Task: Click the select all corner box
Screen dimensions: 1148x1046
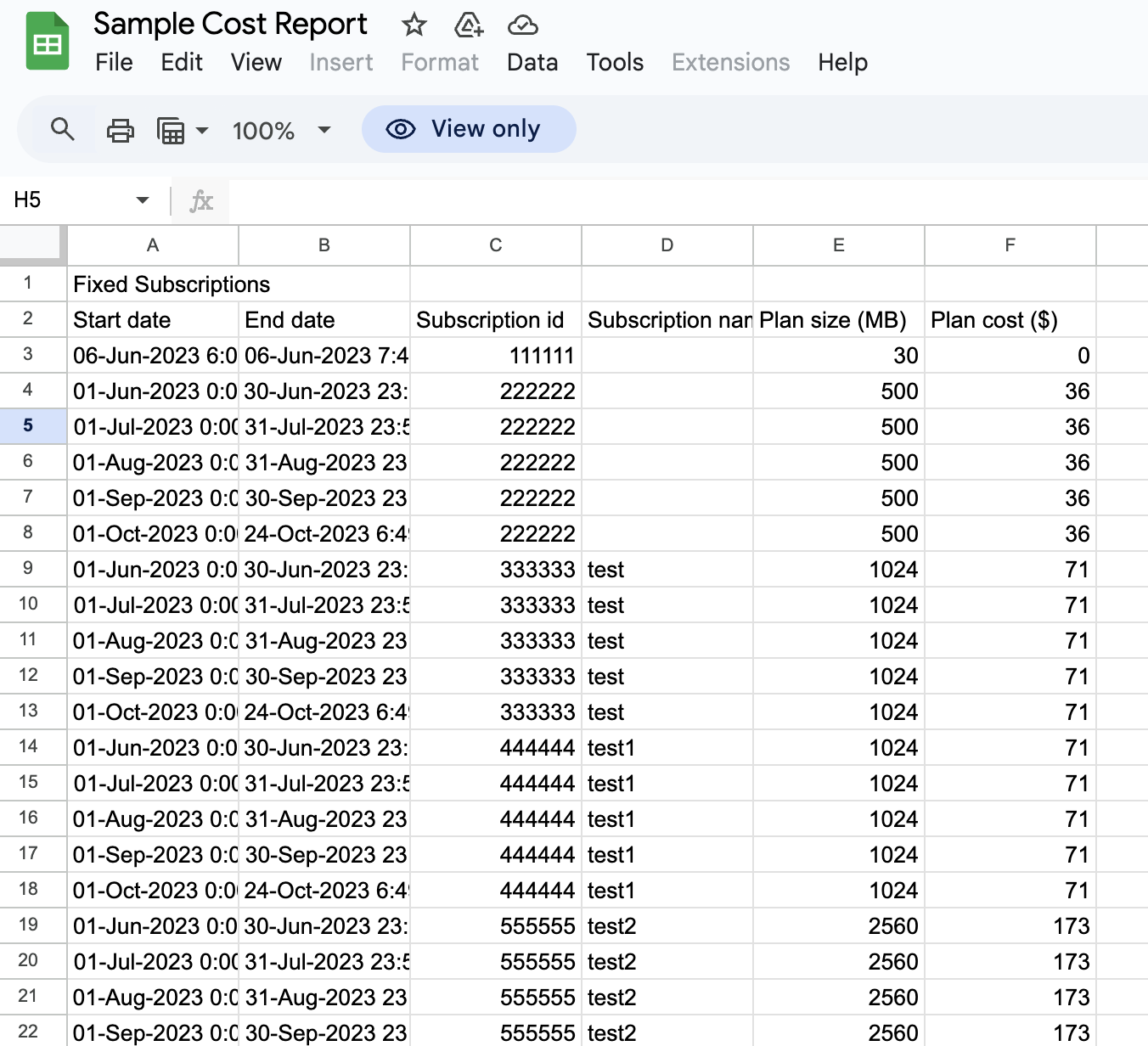Action: coord(32,245)
